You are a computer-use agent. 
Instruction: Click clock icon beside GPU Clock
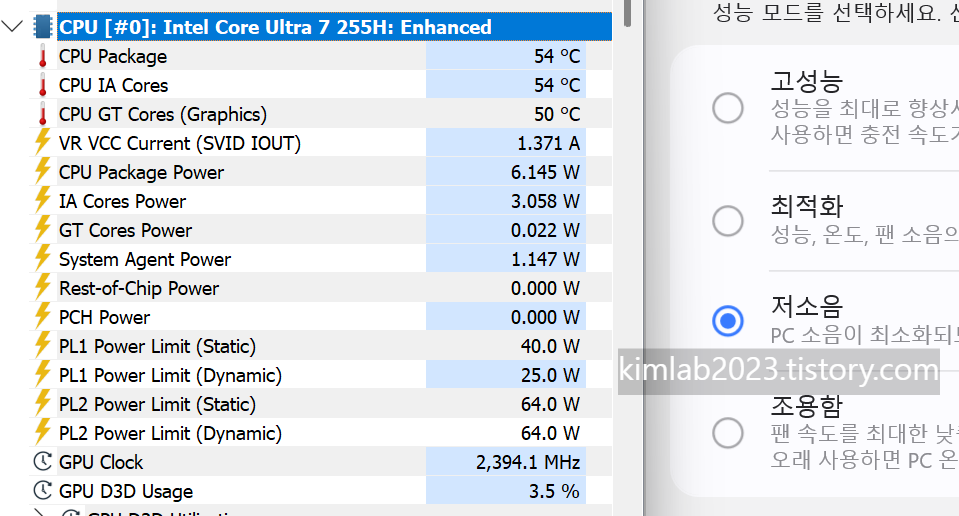point(43,462)
